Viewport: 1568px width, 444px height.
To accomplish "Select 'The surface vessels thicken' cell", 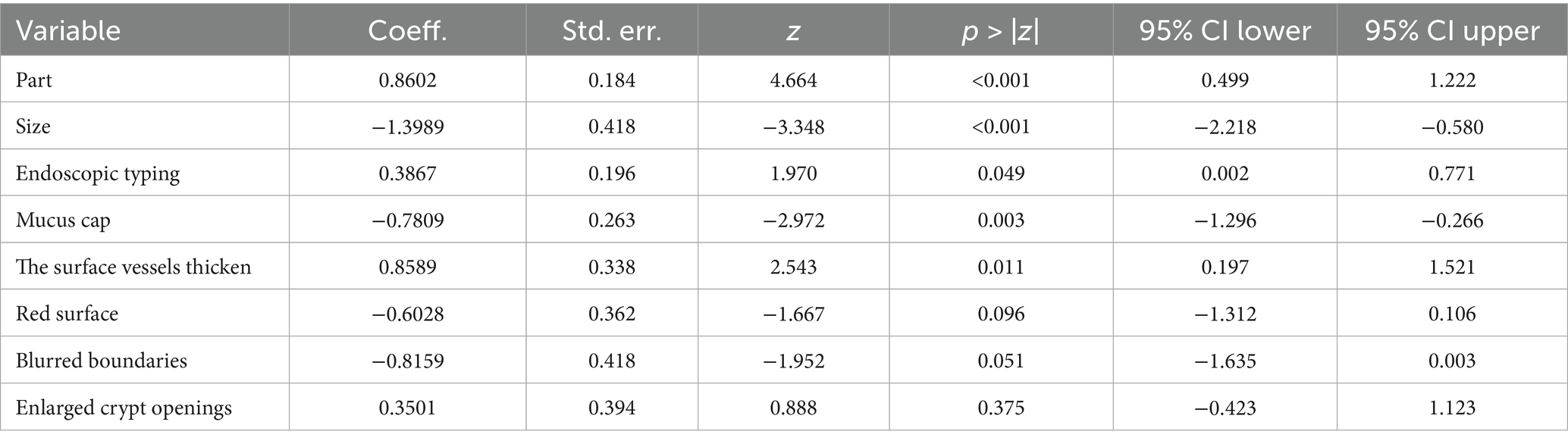I will coord(133,267).
